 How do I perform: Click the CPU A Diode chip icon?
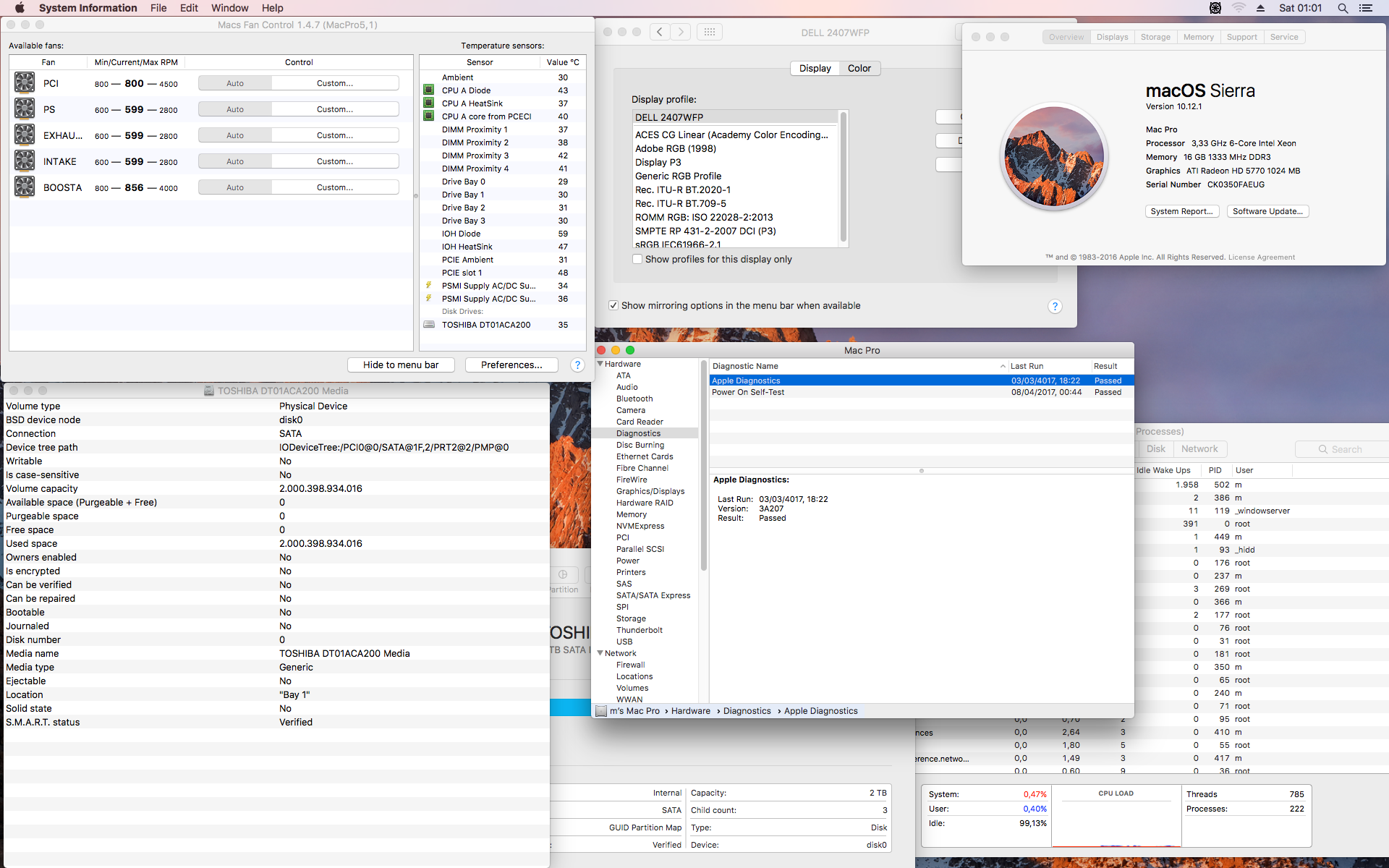tap(428, 90)
